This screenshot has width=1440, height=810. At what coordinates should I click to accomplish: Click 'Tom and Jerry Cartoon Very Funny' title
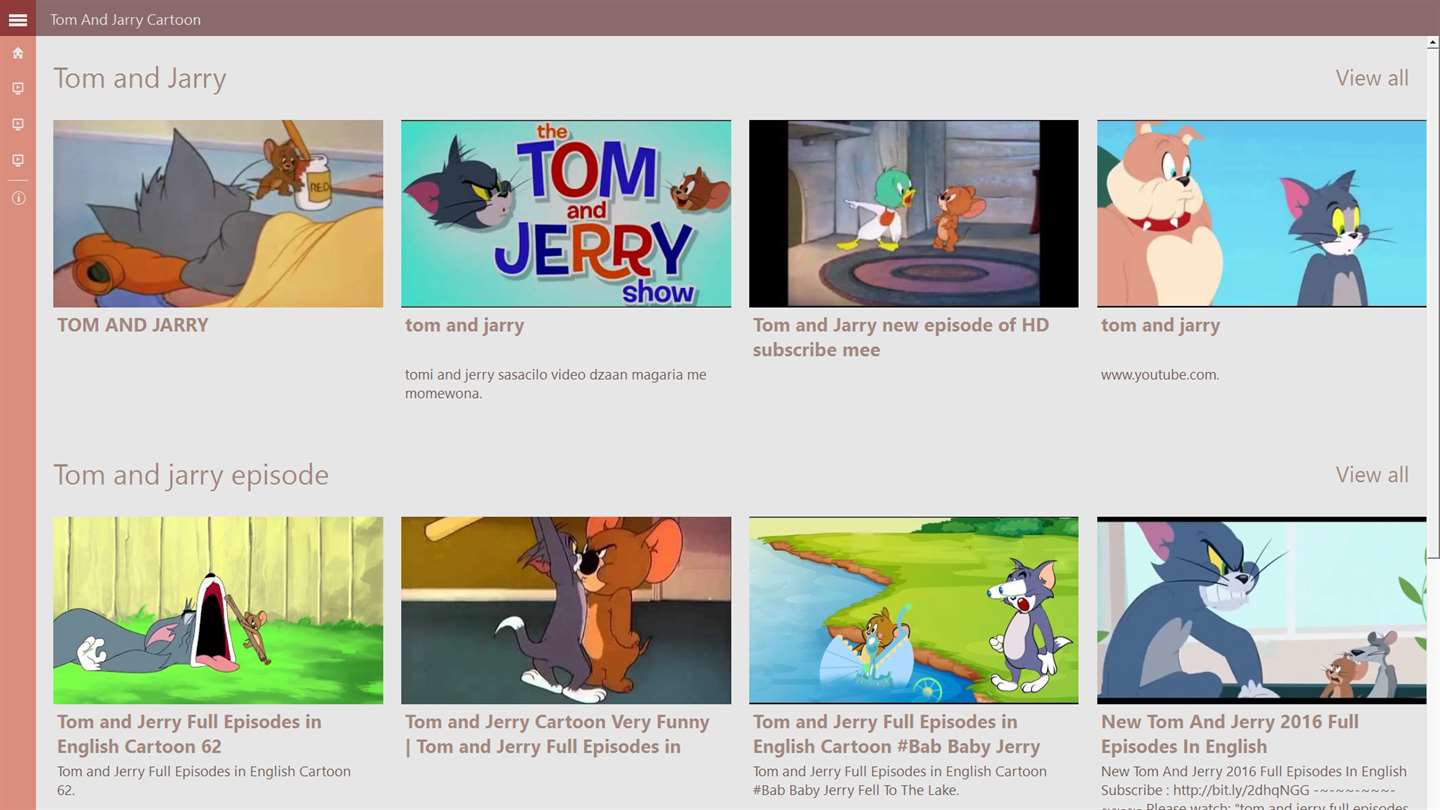(557, 734)
